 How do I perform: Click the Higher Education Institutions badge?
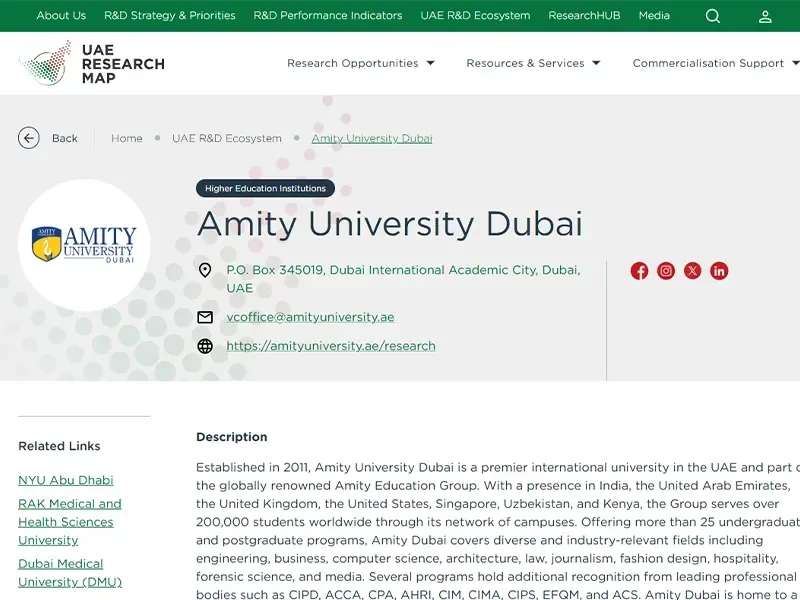coord(264,188)
